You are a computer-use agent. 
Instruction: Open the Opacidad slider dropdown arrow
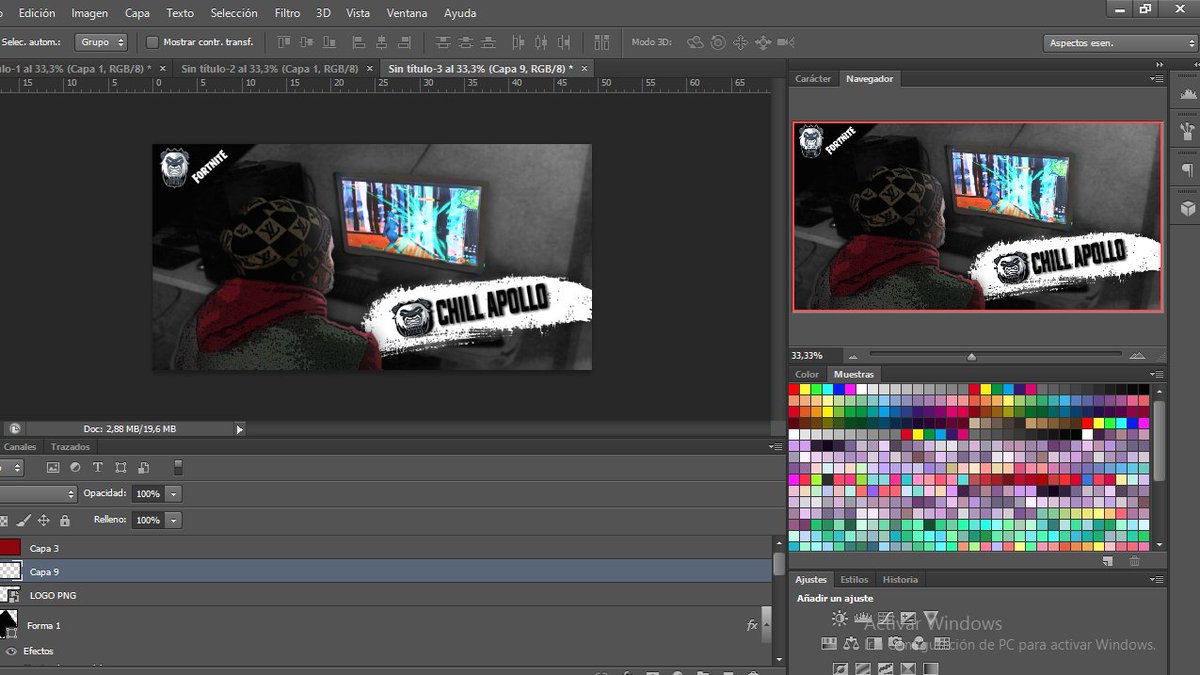[173, 494]
